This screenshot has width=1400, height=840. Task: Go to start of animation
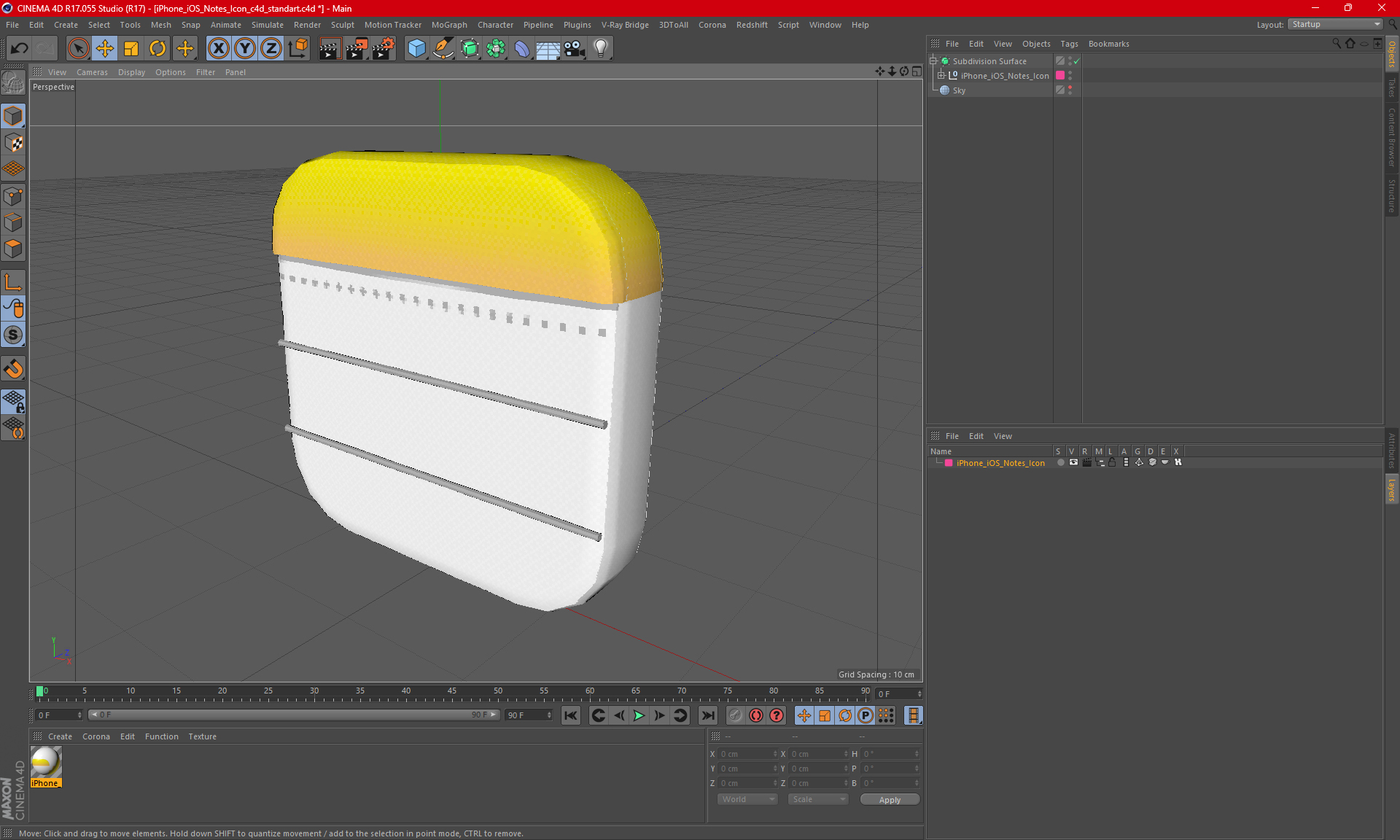pyautogui.click(x=571, y=715)
